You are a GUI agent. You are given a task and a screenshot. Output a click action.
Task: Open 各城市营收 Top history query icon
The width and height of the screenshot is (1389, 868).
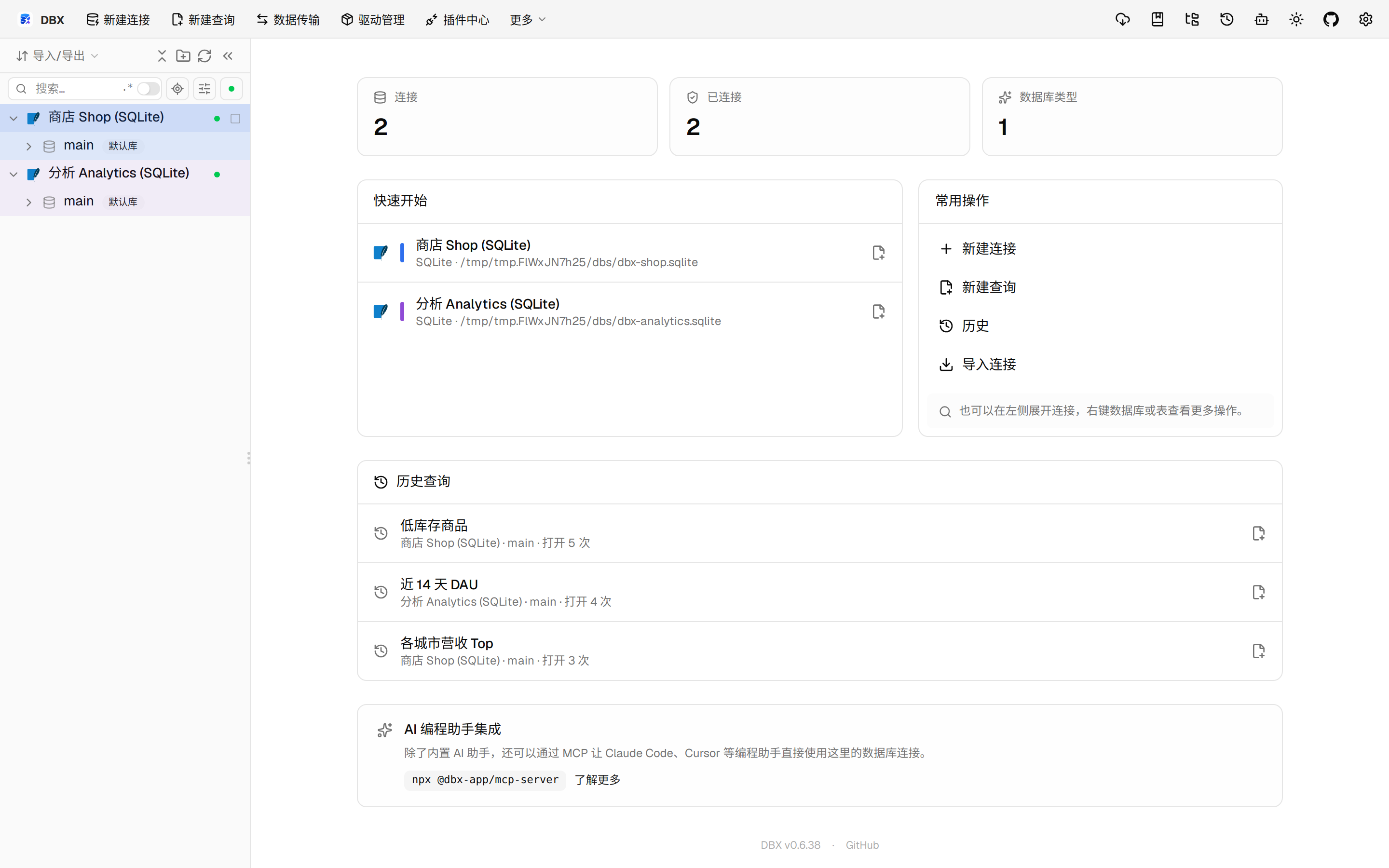1258,651
